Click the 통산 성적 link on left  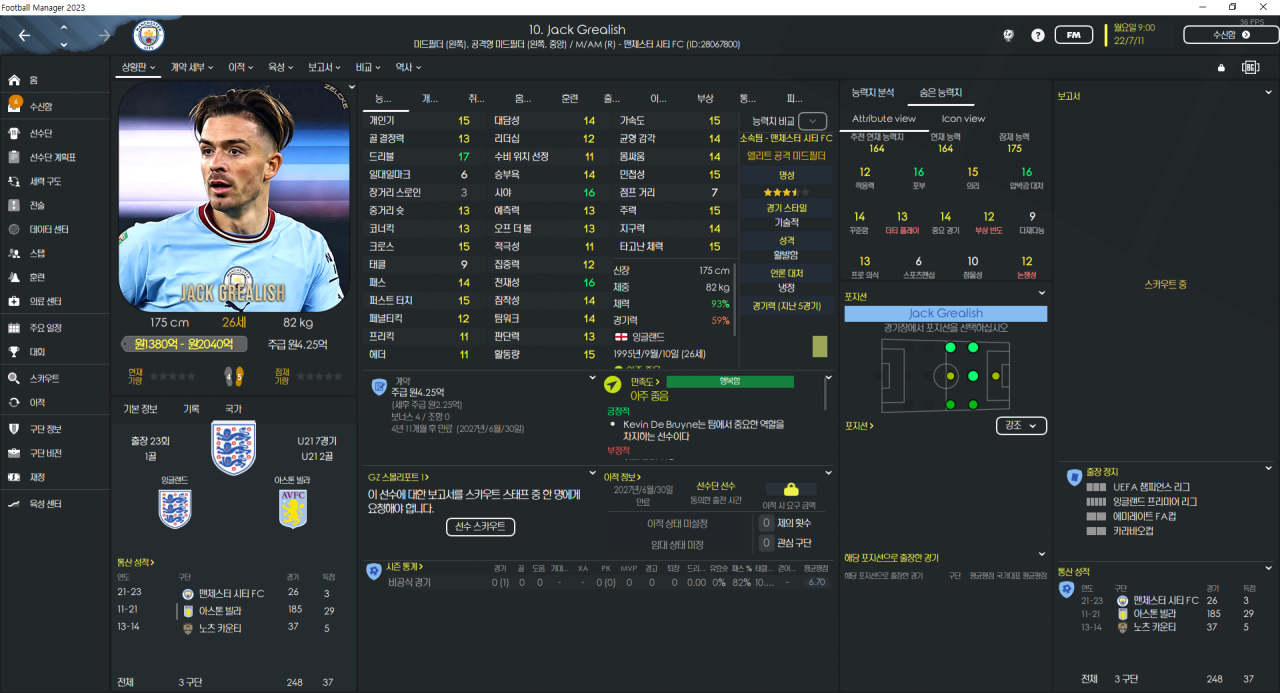pyautogui.click(x=136, y=563)
